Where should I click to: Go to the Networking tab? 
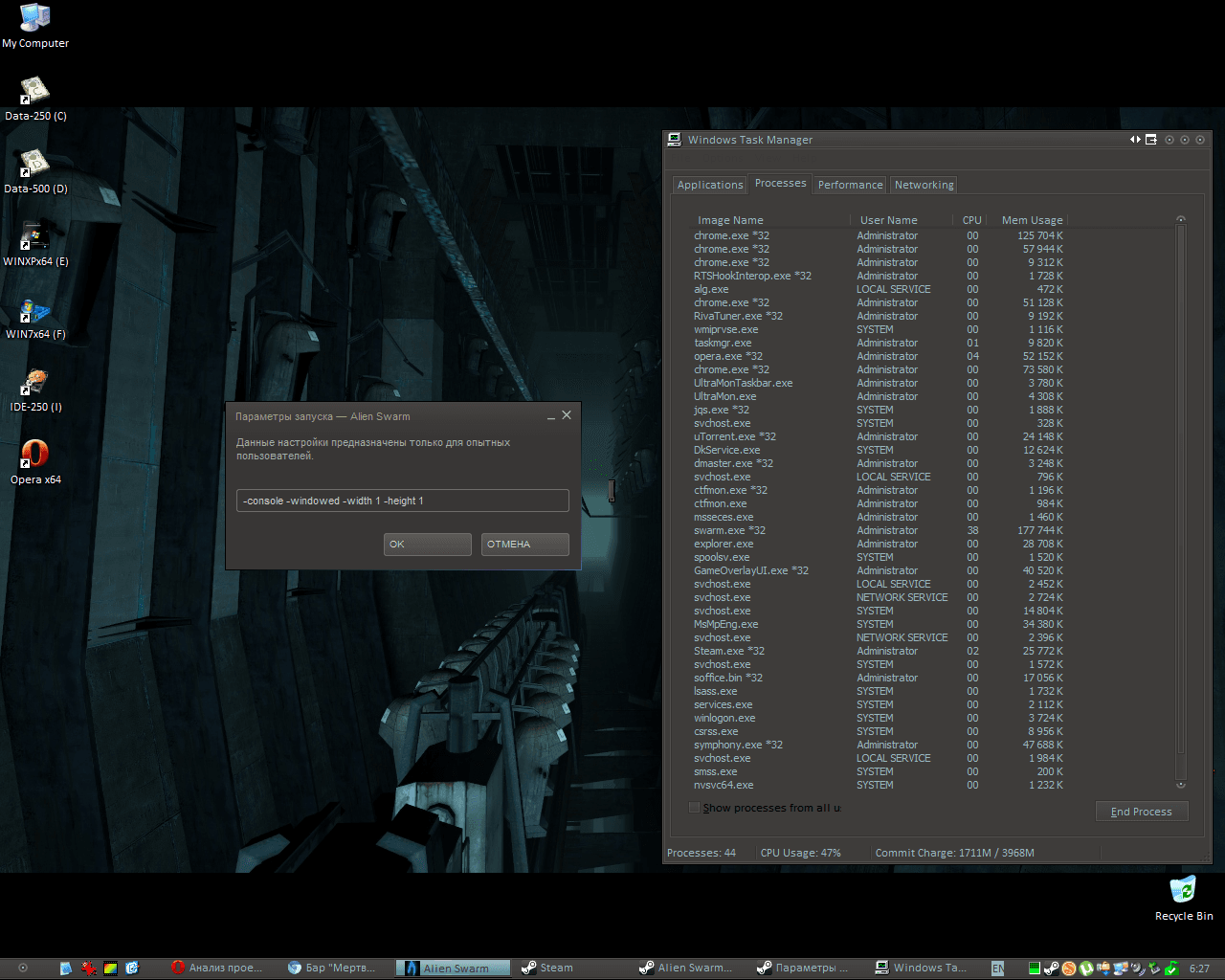click(924, 185)
